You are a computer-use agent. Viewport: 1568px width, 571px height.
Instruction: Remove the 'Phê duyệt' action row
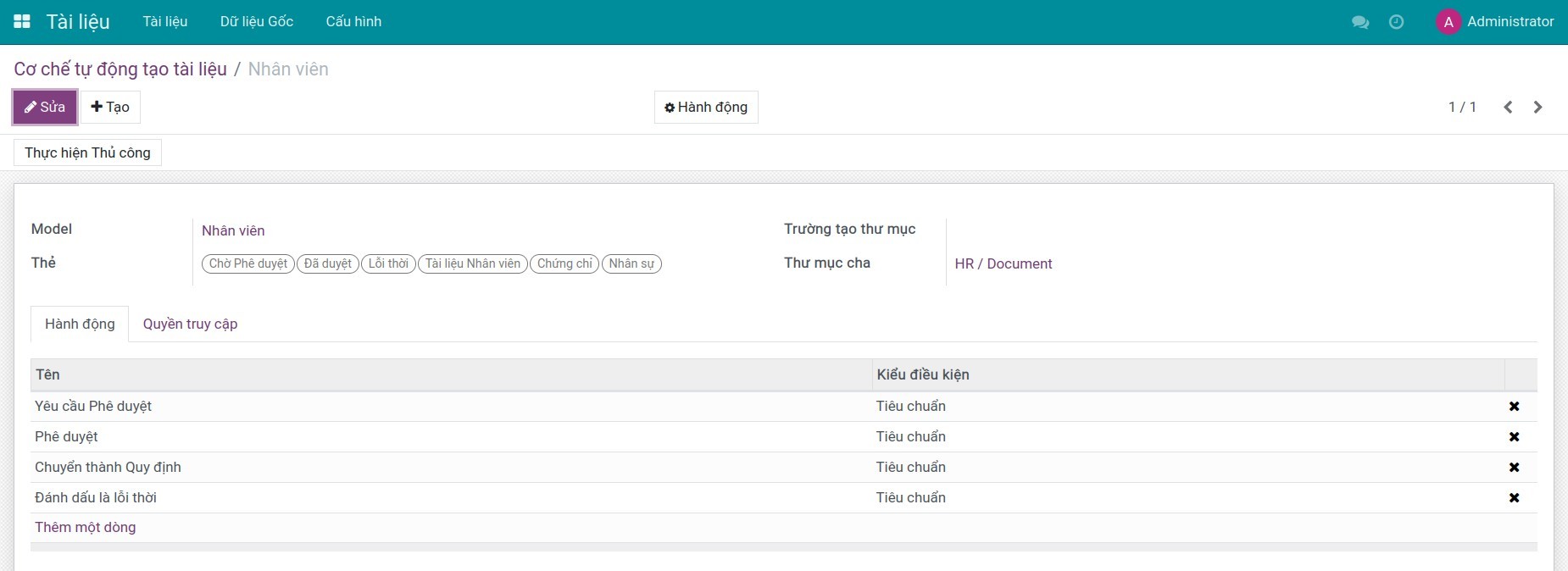[x=1514, y=437]
